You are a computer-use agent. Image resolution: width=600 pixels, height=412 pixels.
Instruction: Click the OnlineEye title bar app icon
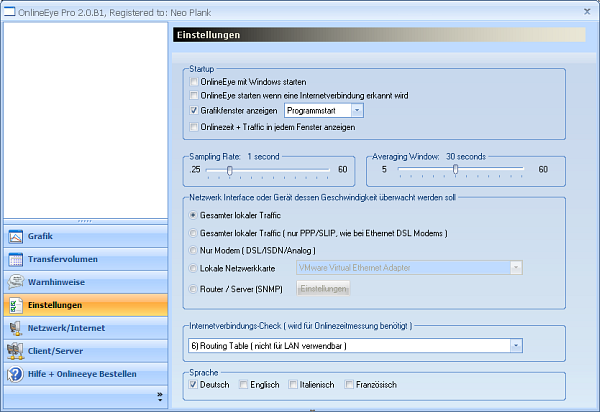click(9, 12)
